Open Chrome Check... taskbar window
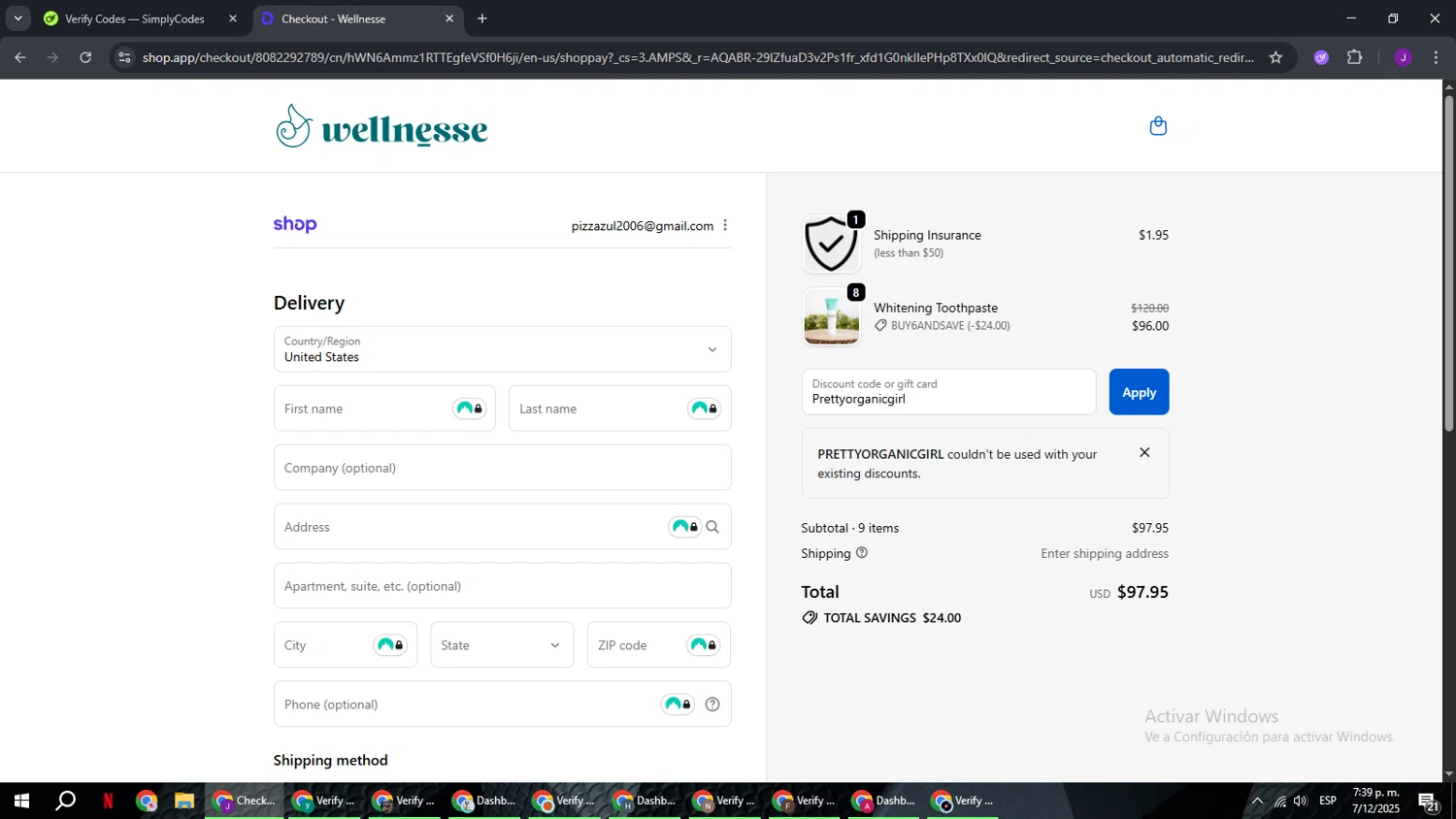 click(x=245, y=802)
